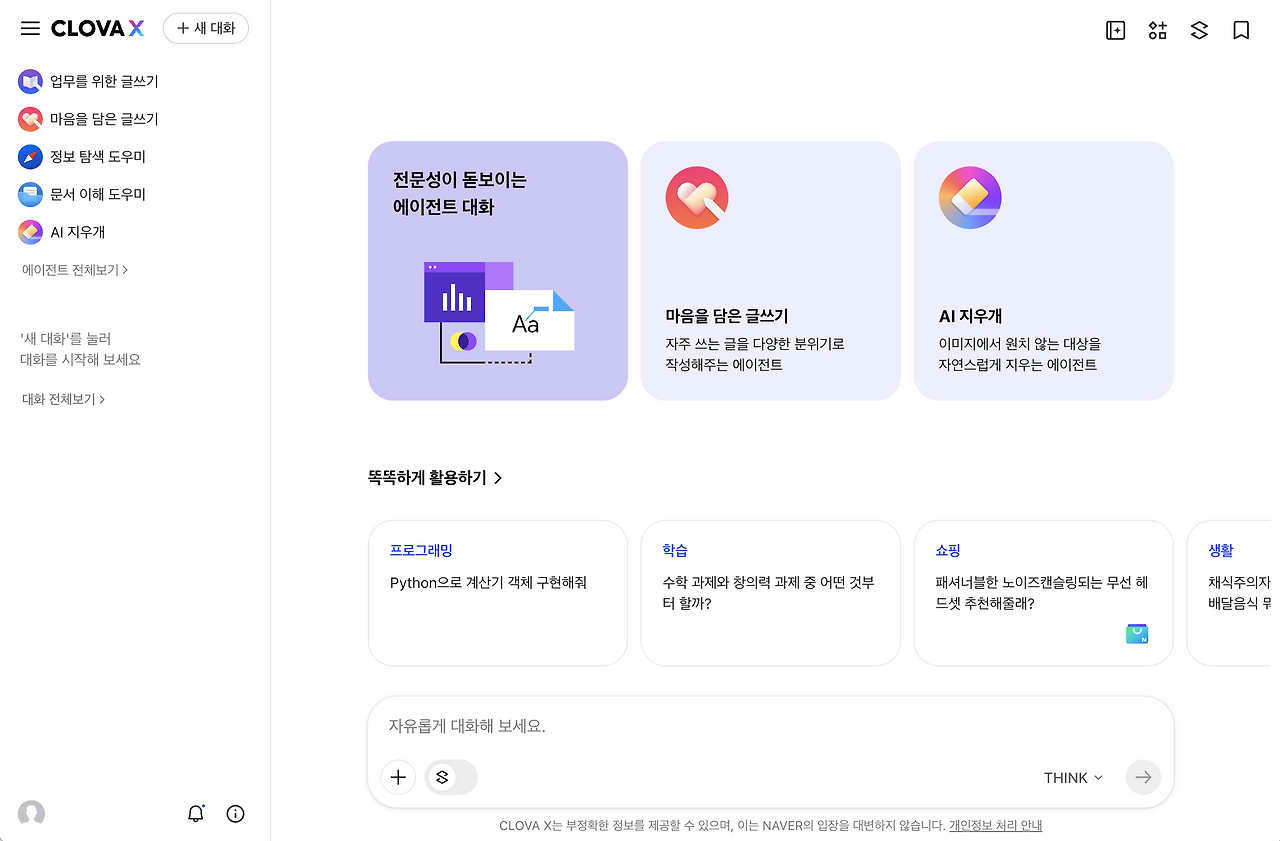Send message with arrow button

coord(1143,777)
